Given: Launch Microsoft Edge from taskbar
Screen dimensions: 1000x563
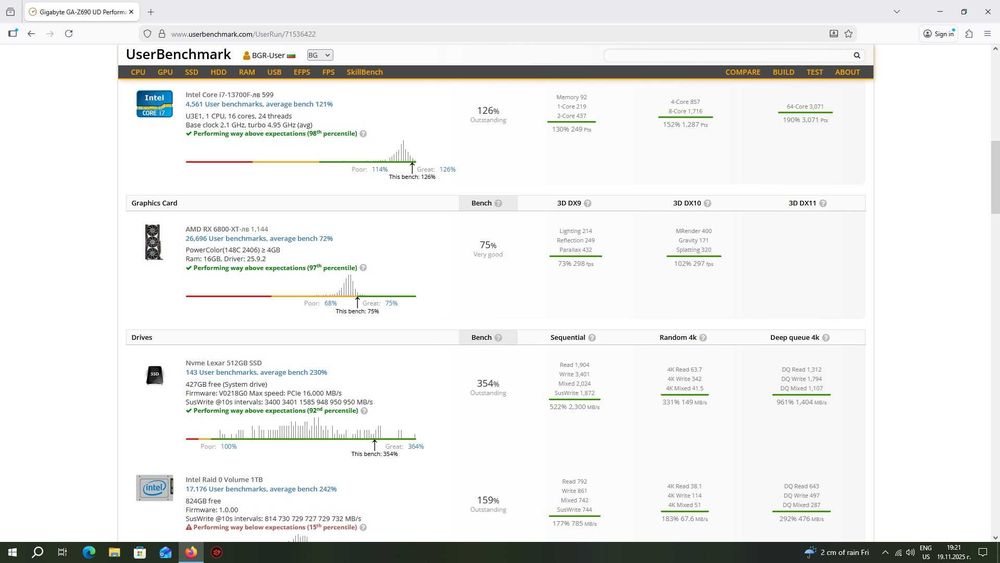Looking at the screenshot, I should click(x=89, y=552).
